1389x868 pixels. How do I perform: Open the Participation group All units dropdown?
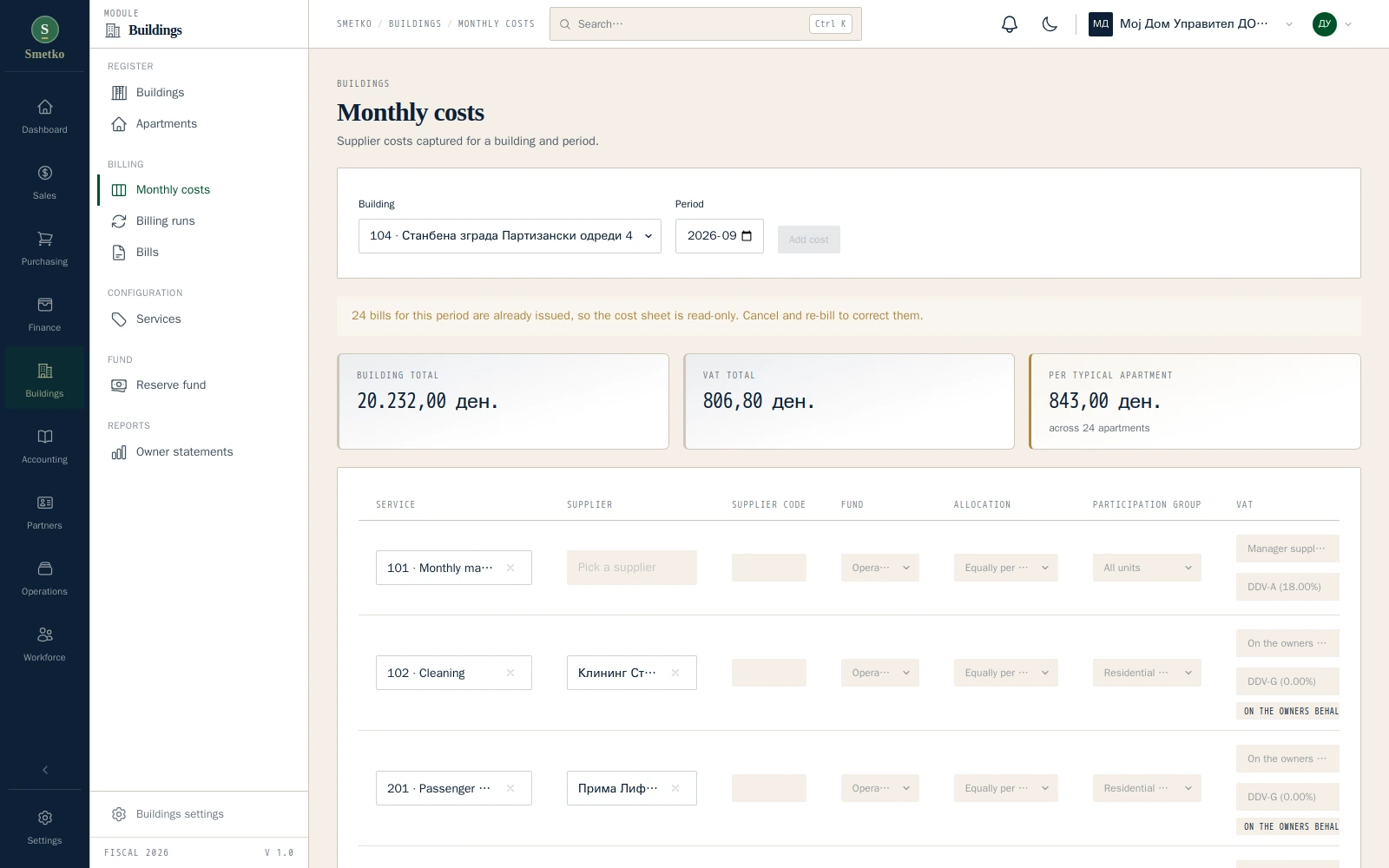(x=1147, y=568)
